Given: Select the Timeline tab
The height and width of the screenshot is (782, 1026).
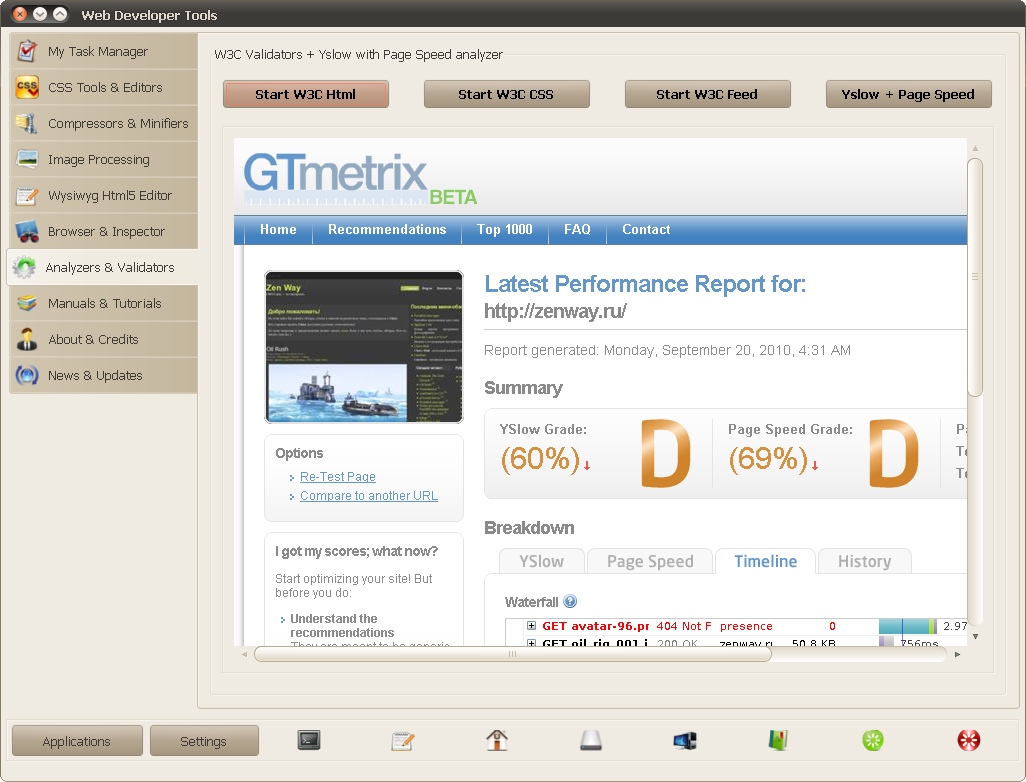Looking at the screenshot, I should click(x=766, y=561).
